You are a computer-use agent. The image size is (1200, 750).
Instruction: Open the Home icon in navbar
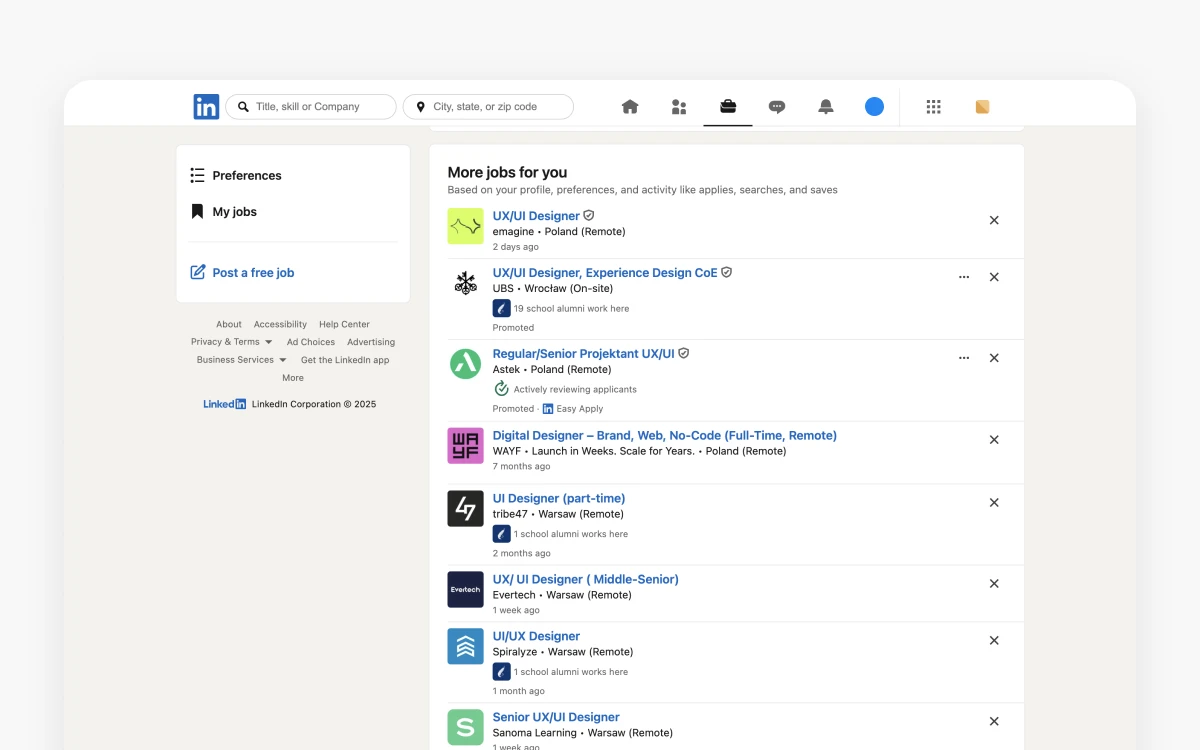(630, 107)
